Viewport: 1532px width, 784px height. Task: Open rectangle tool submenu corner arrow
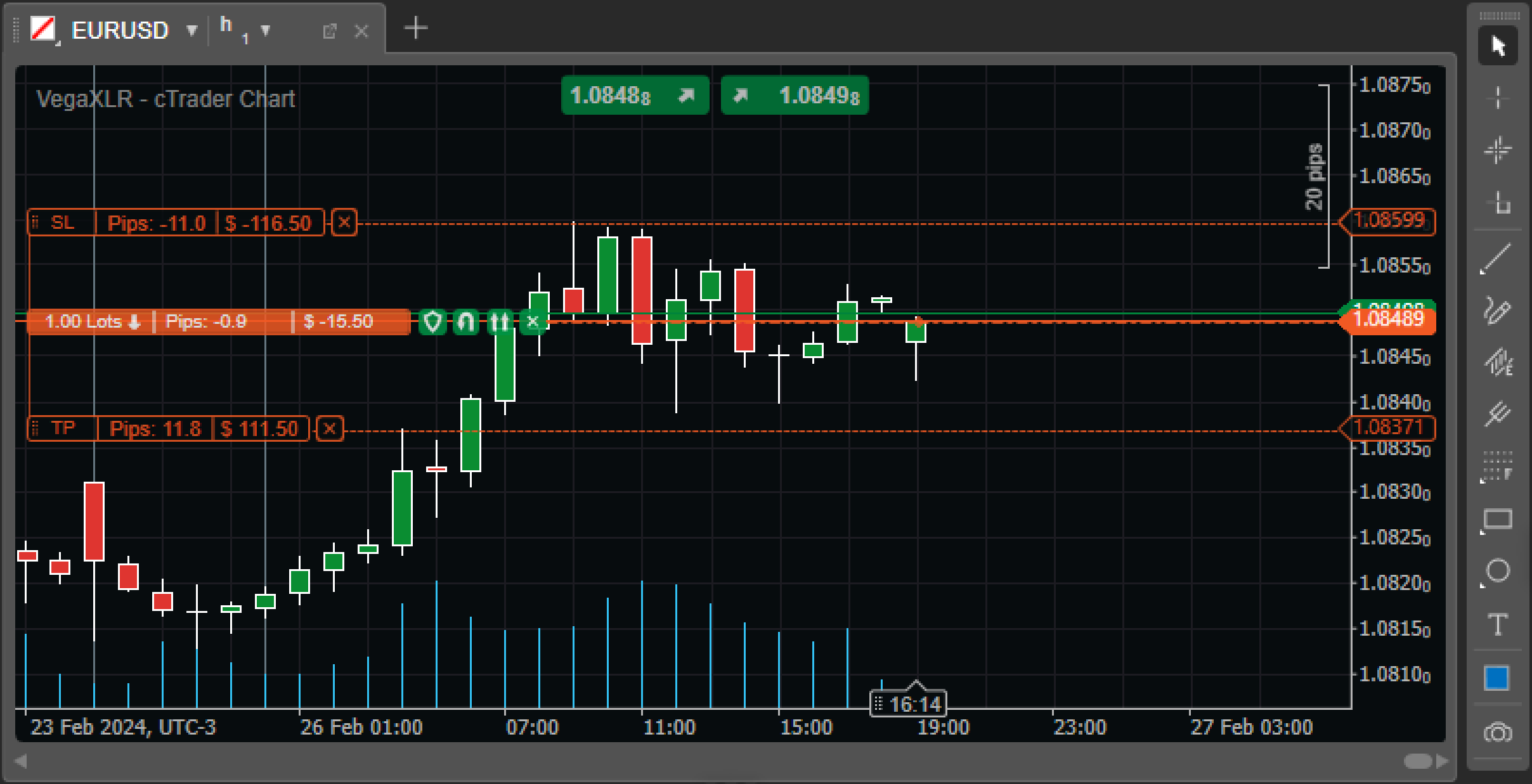click(x=1483, y=533)
